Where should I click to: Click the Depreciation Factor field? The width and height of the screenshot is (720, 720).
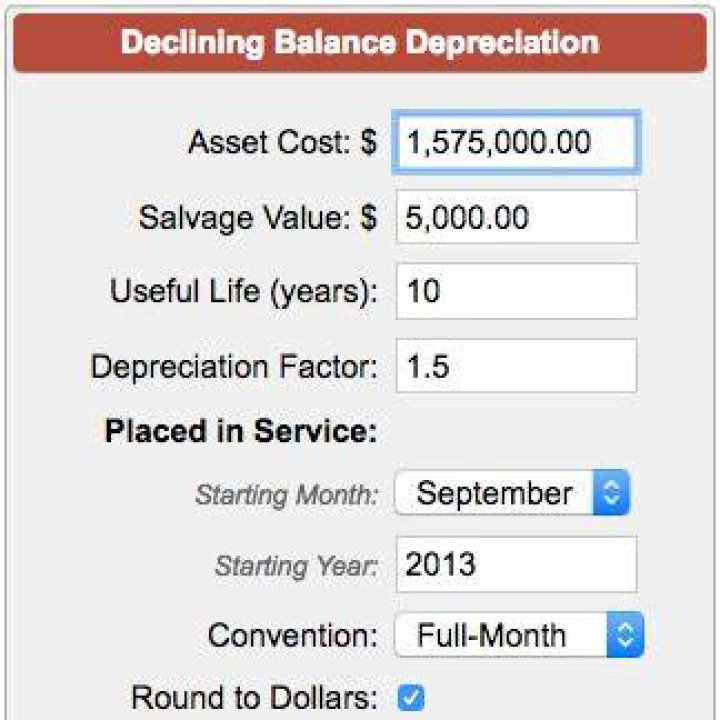pyautogui.click(x=517, y=366)
